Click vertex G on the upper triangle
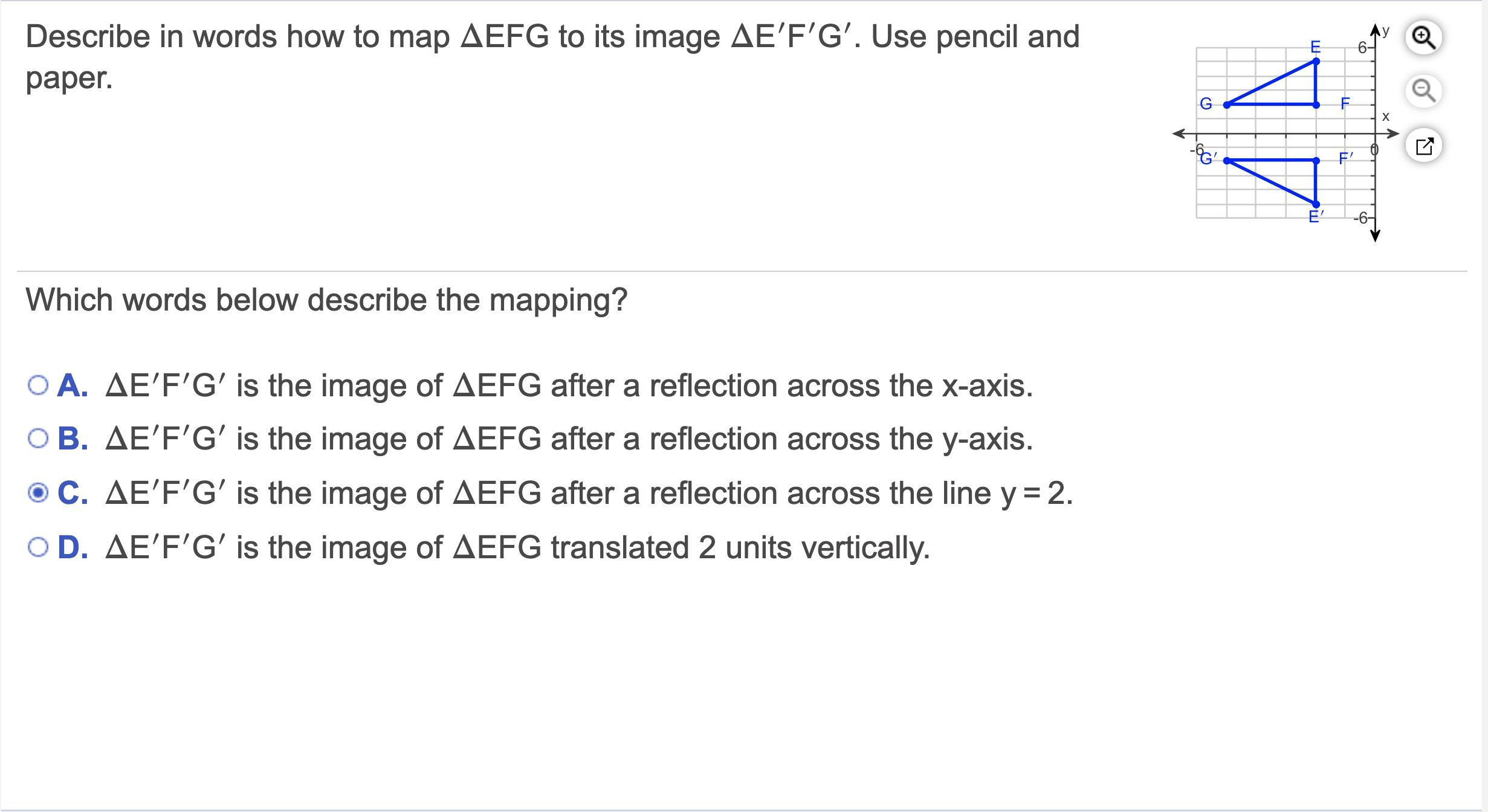Viewport: 1488px width, 812px height. [x=1227, y=105]
